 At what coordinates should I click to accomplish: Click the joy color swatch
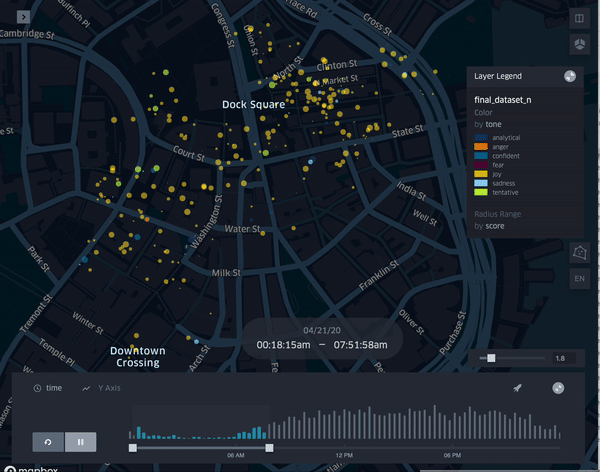click(x=481, y=174)
